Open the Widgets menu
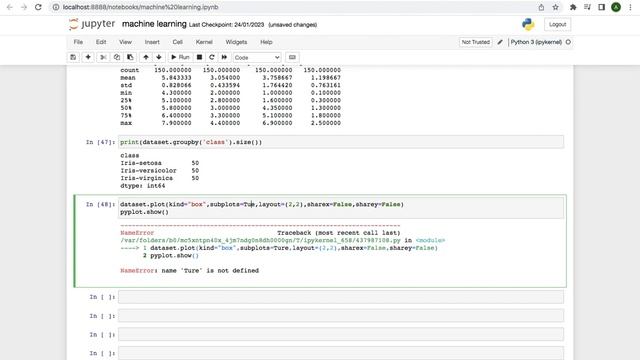The width and height of the screenshot is (640, 360). click(236, 42)
